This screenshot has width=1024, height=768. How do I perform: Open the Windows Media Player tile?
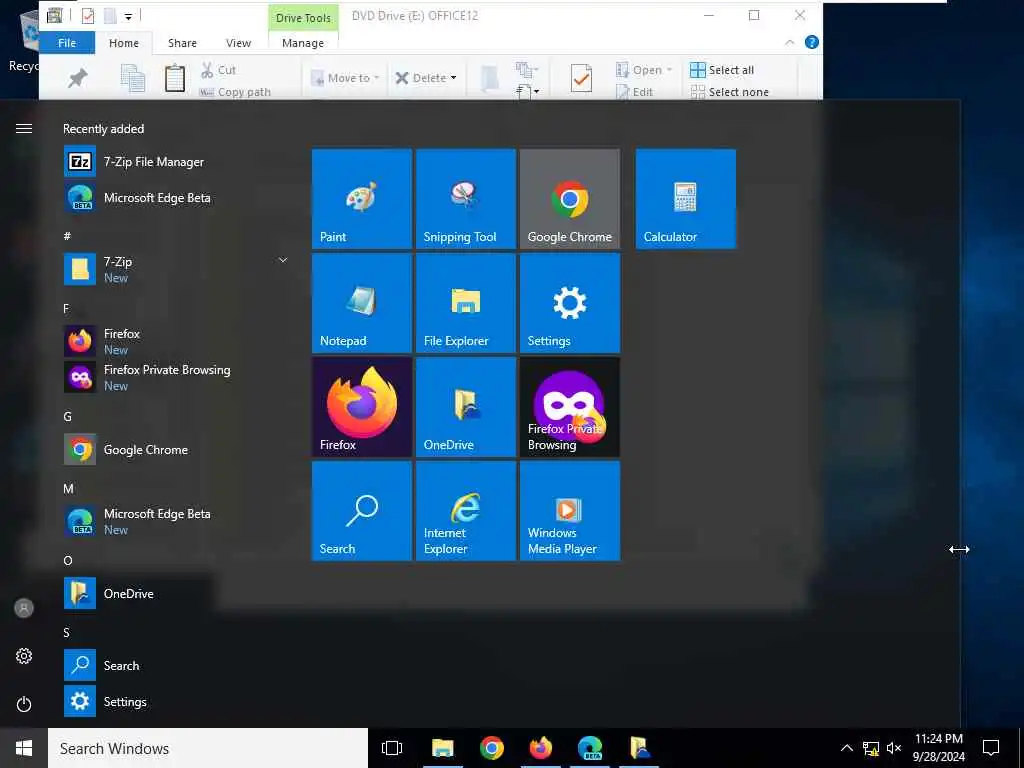tap(569, 511)
